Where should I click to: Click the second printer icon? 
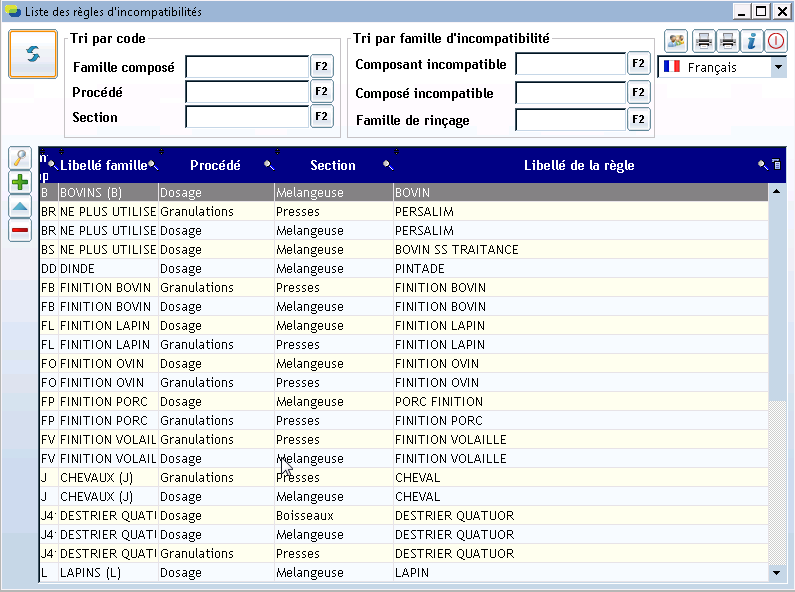[728, 41]
